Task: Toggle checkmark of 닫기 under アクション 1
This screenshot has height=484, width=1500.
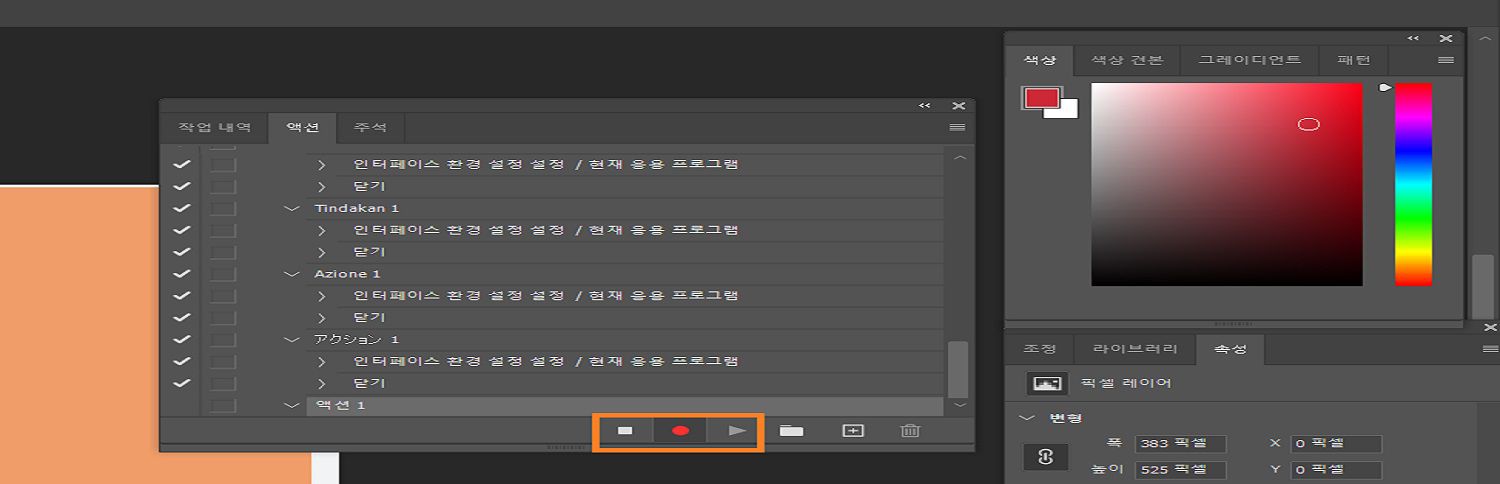Action: [181, 383]
